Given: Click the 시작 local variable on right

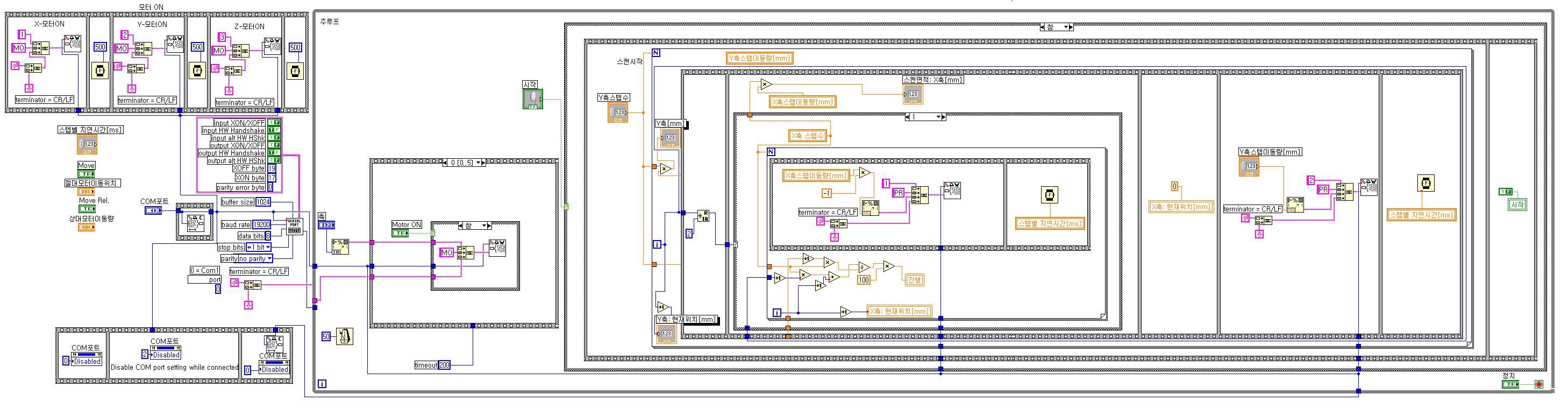Looking at the screenshot, I should (1517, 205).
